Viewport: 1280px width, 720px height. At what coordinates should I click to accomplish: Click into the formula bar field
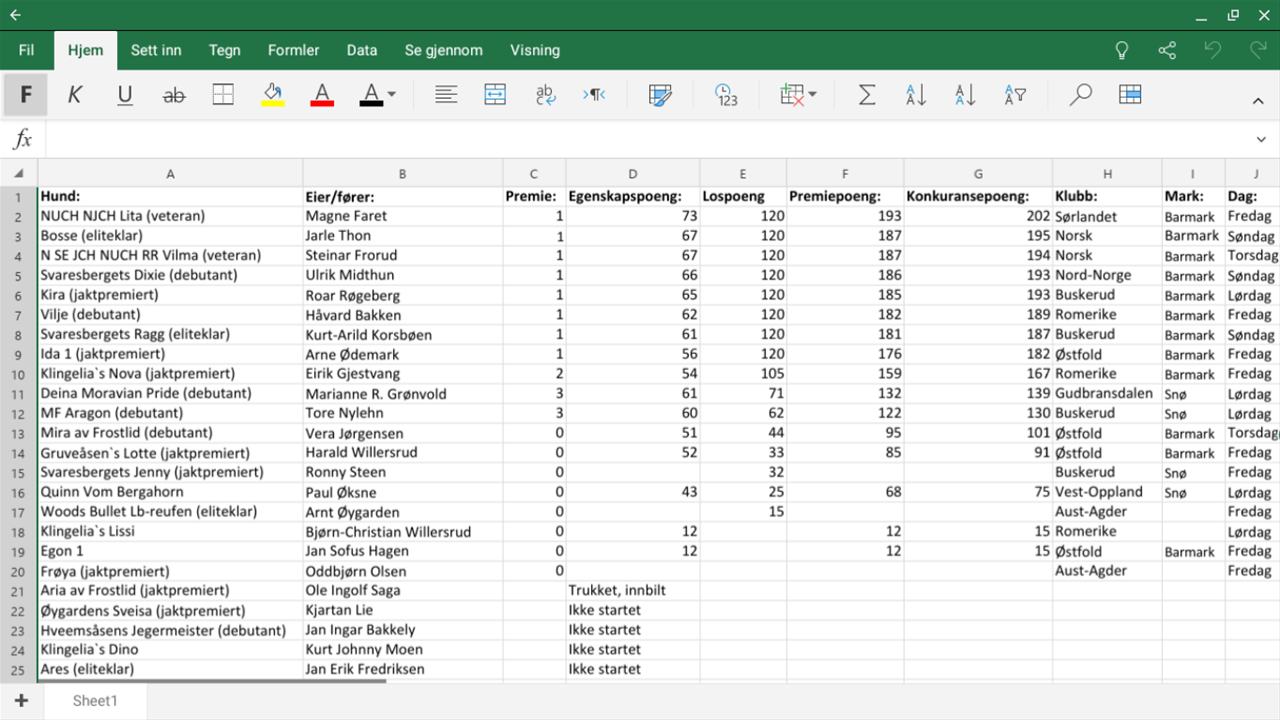[x=645, y=140]
